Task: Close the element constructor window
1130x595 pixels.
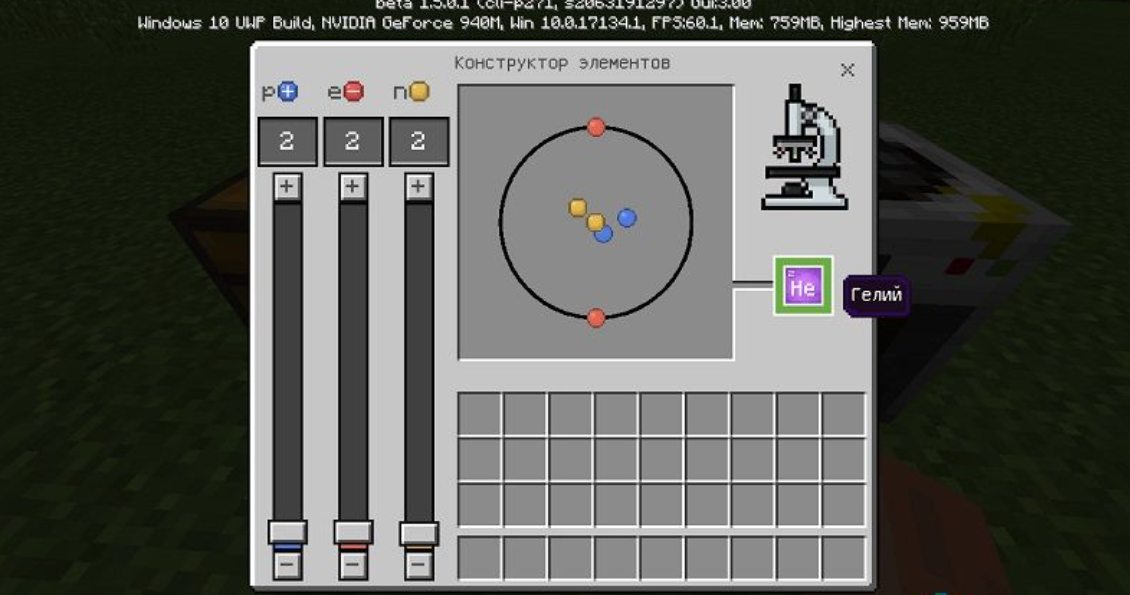Action: point(847,70)
